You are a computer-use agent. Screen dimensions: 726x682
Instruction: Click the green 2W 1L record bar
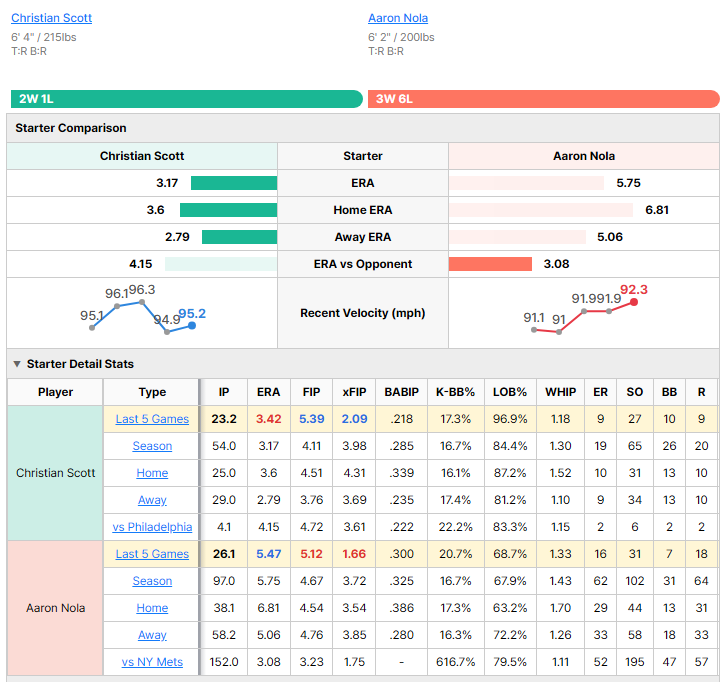(187, 99)
